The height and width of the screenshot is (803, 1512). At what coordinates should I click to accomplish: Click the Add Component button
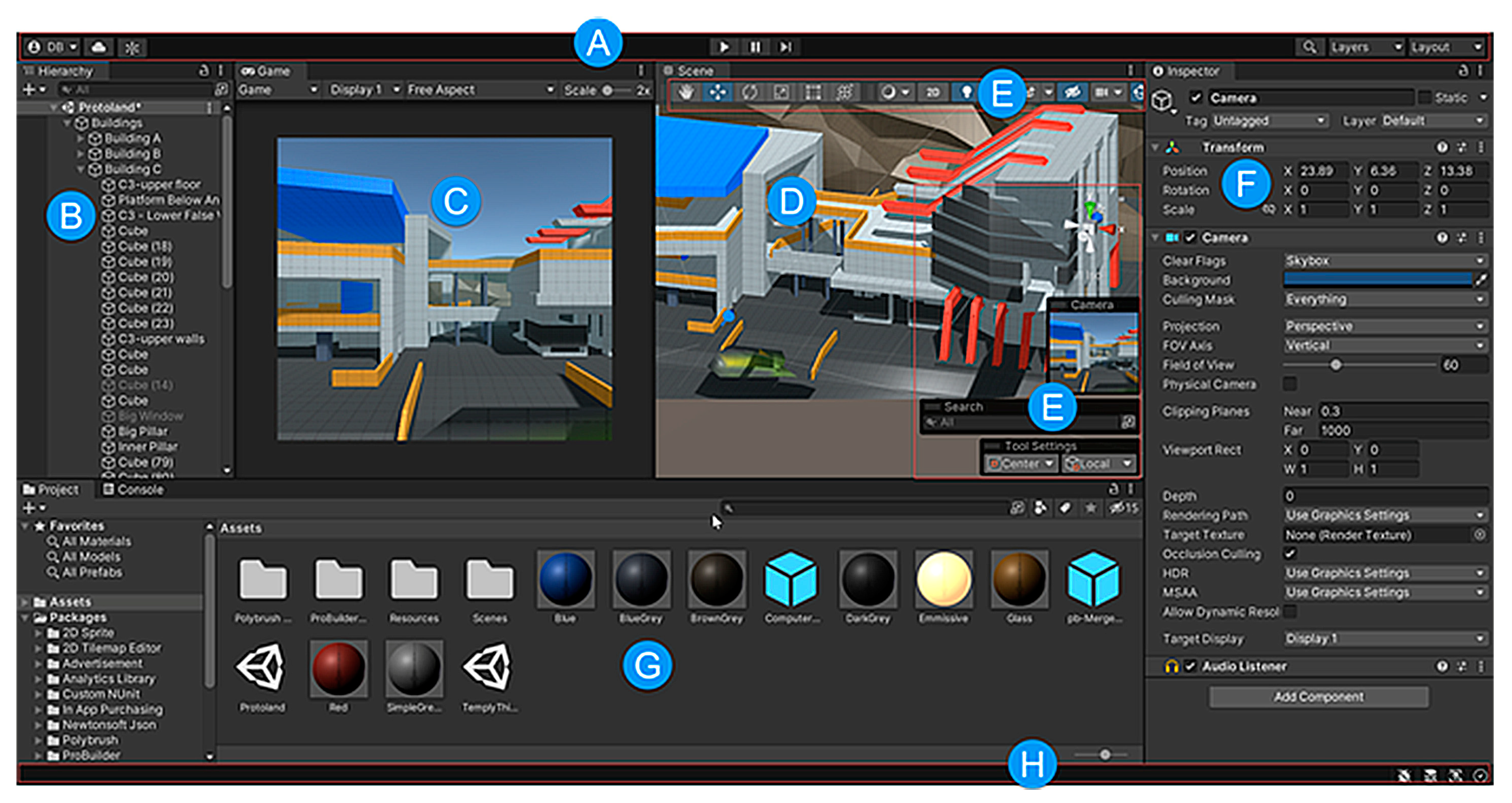1318,697
